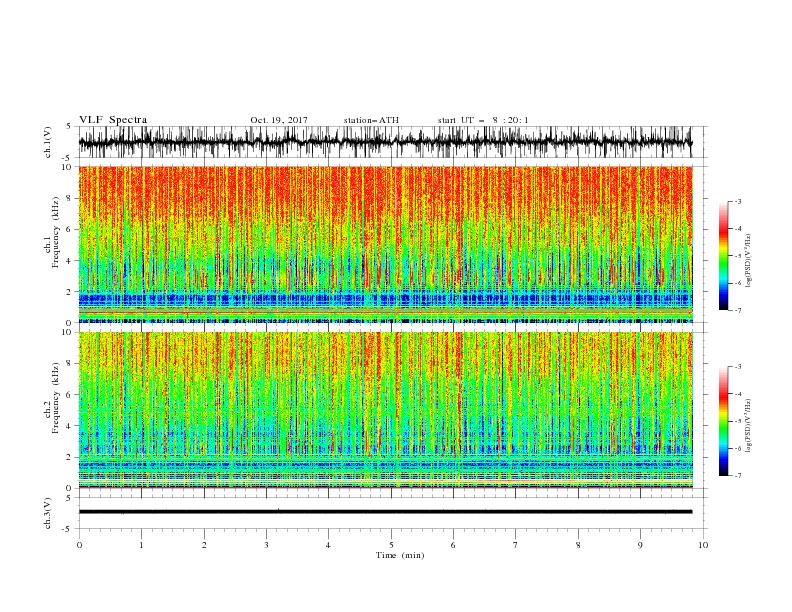Image resolution: width=792 pixels, height=612 pixels.
Task: Click tick label "1" on the Time axis
Action: pos(141,545)
